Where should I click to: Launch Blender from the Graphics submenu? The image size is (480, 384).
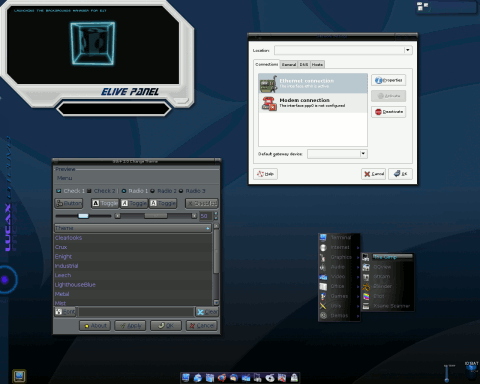click(x=388, y=286)
